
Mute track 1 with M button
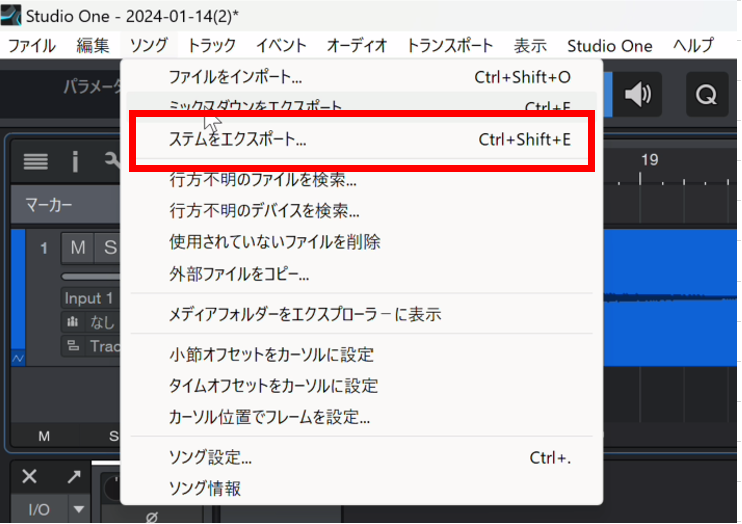coord(78,247)
